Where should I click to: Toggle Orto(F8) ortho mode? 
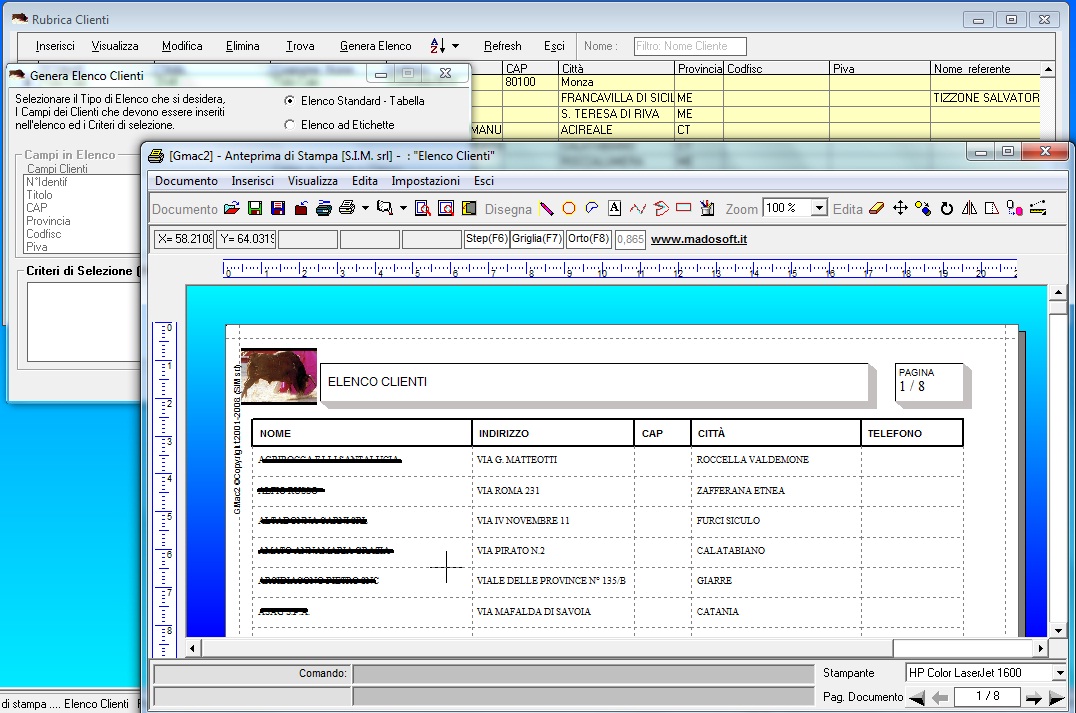588,239
